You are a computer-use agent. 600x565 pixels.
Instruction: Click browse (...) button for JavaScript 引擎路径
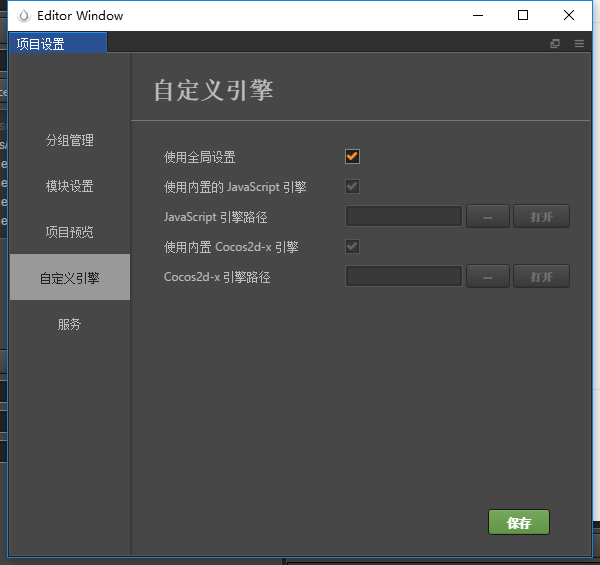click(x=488, y=217)
